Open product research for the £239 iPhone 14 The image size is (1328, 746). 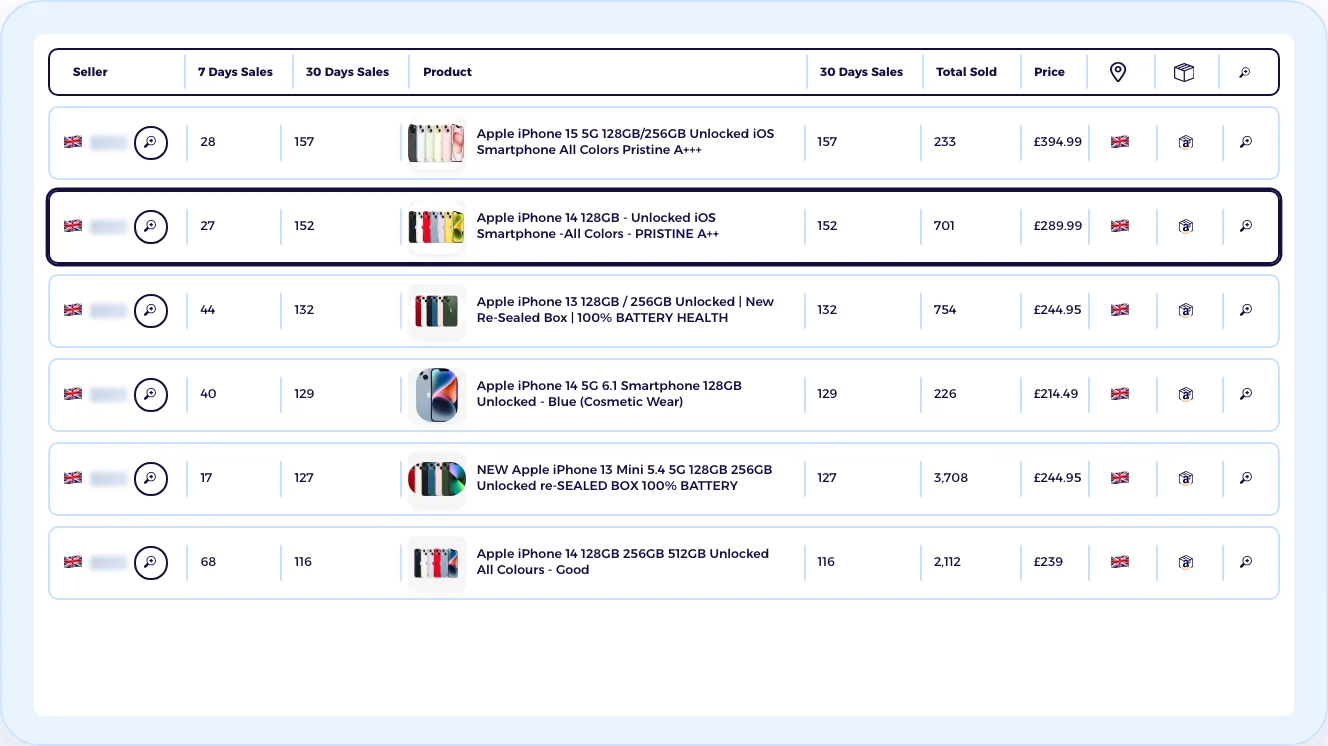[x=1246, y=562]
